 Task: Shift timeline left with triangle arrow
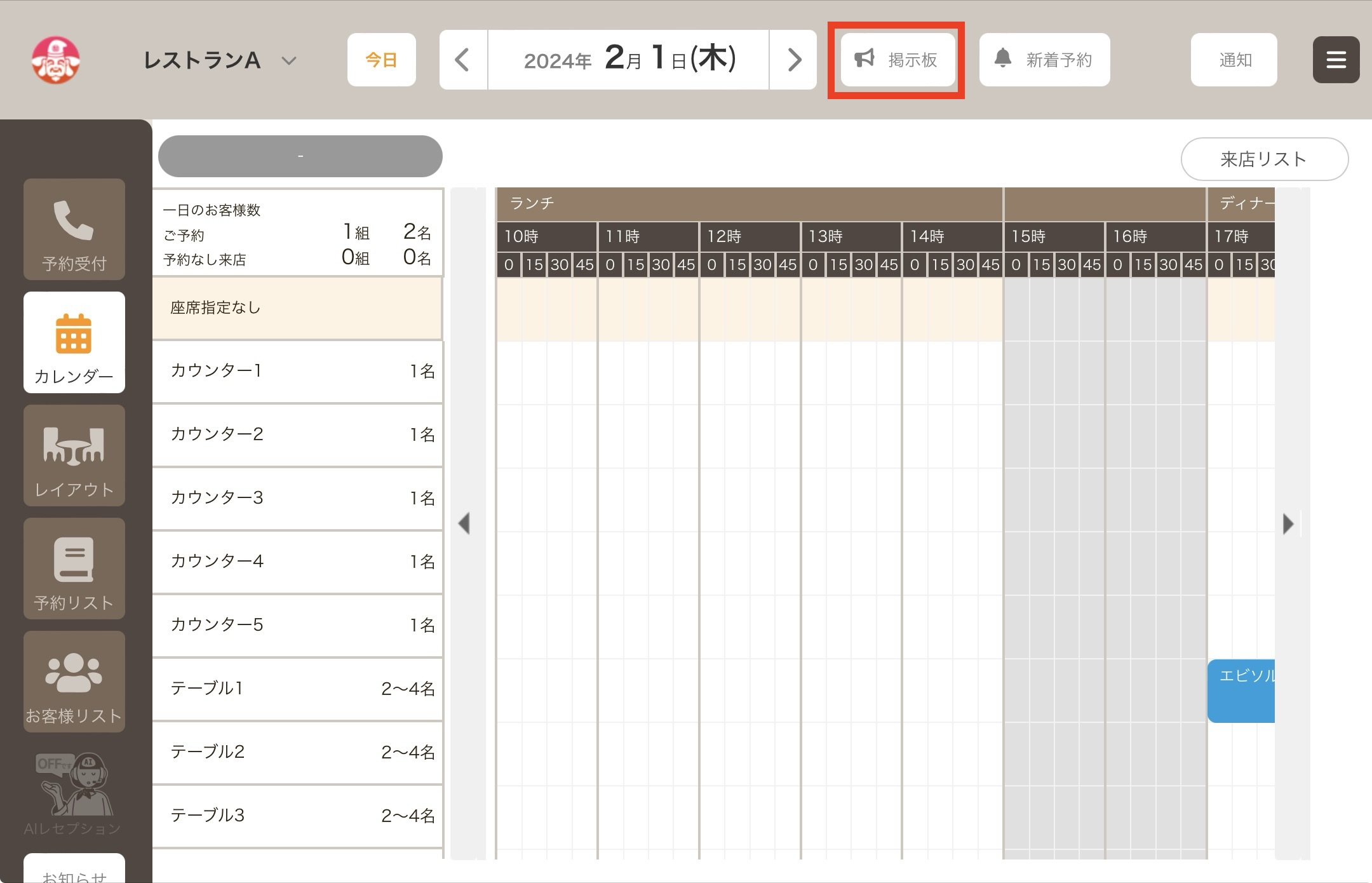pos(464,523)
